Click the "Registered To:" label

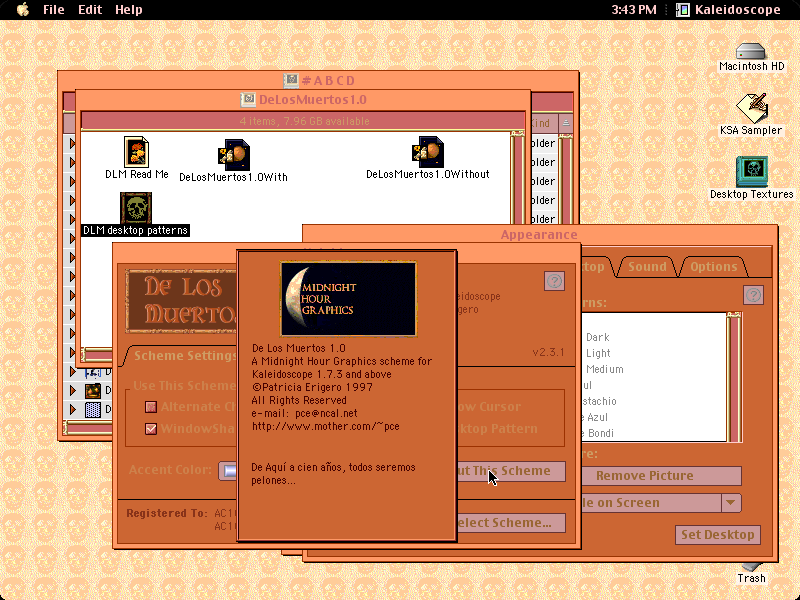coord(167,513)
